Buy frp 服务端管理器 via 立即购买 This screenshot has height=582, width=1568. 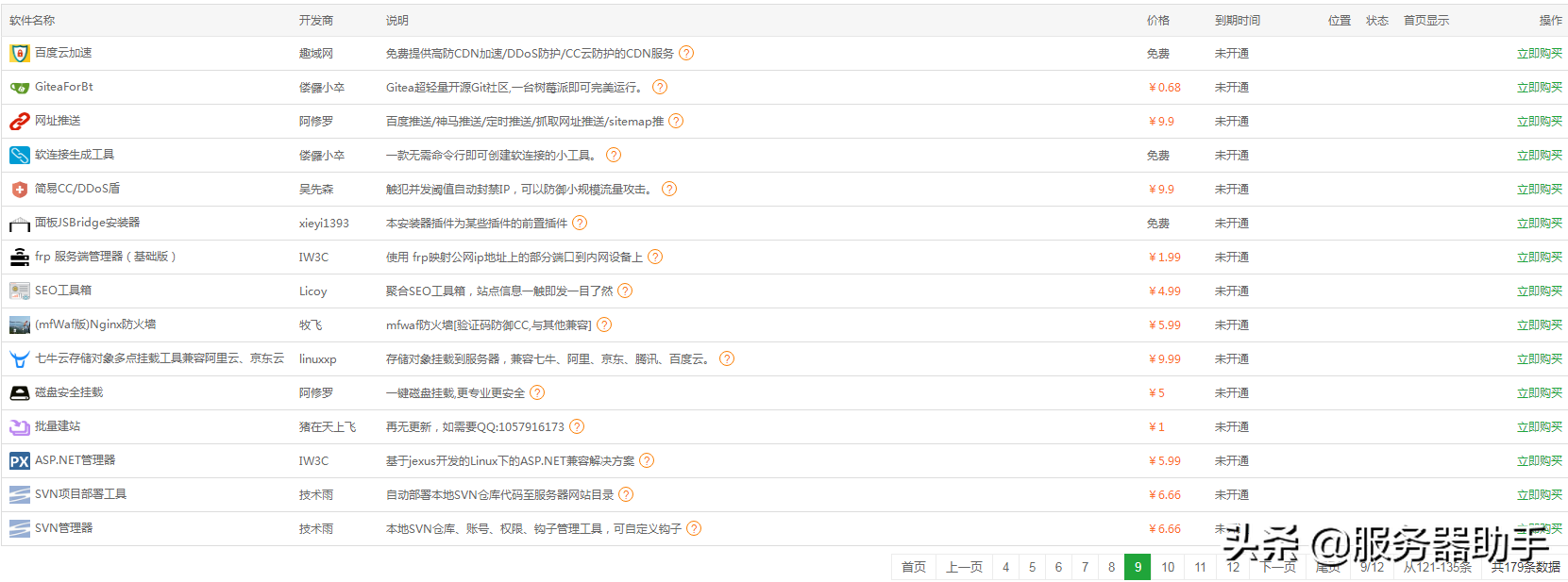pyautogui.click(x=1540, y=258)
